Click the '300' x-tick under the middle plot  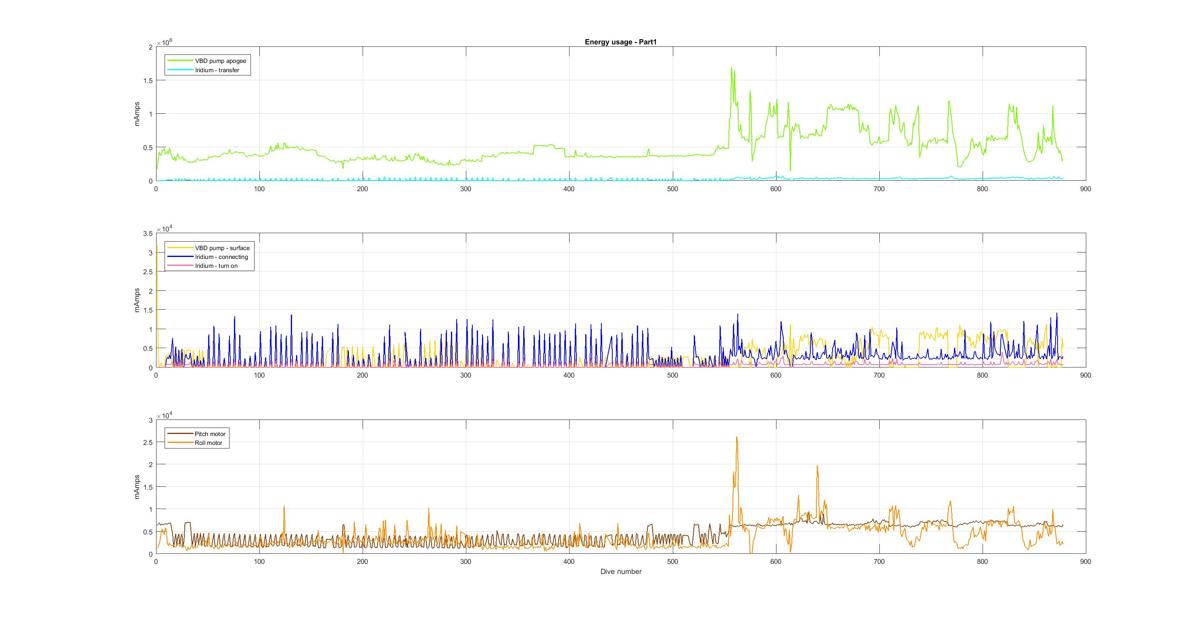465,376
